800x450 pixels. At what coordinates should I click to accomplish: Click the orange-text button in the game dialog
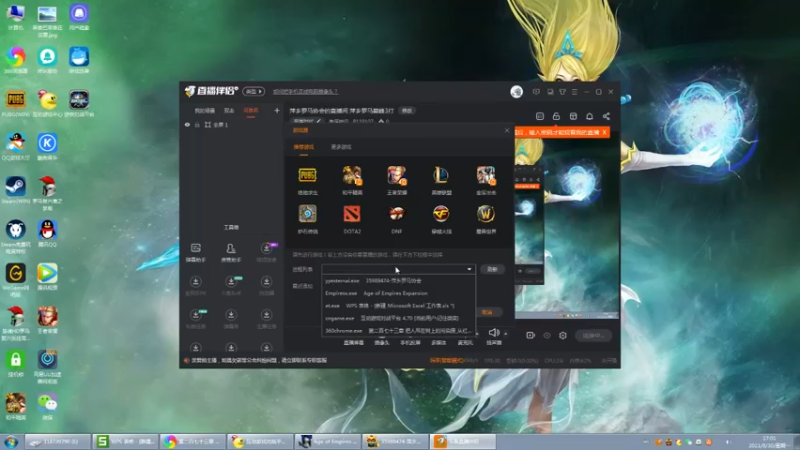click(x=487, y=312)
